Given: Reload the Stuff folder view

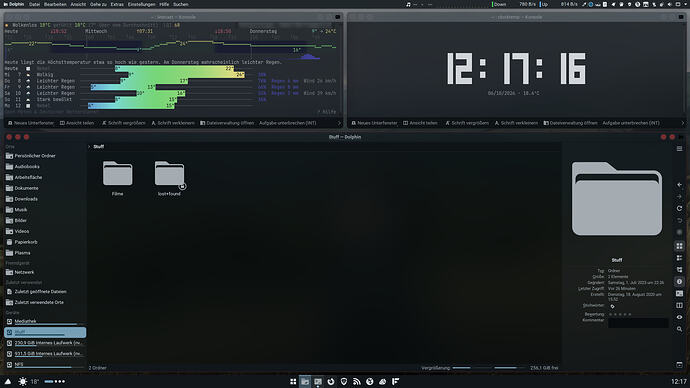Looking at the screenshot, I should (679, 209).
